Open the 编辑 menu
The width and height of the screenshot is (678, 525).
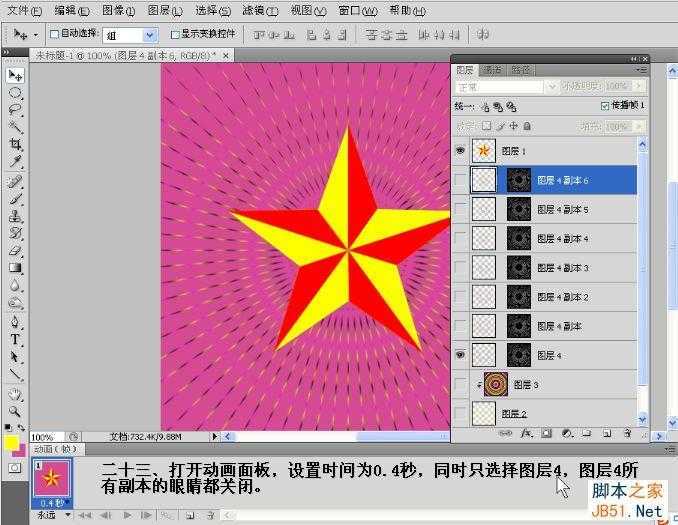click(72, 10)
